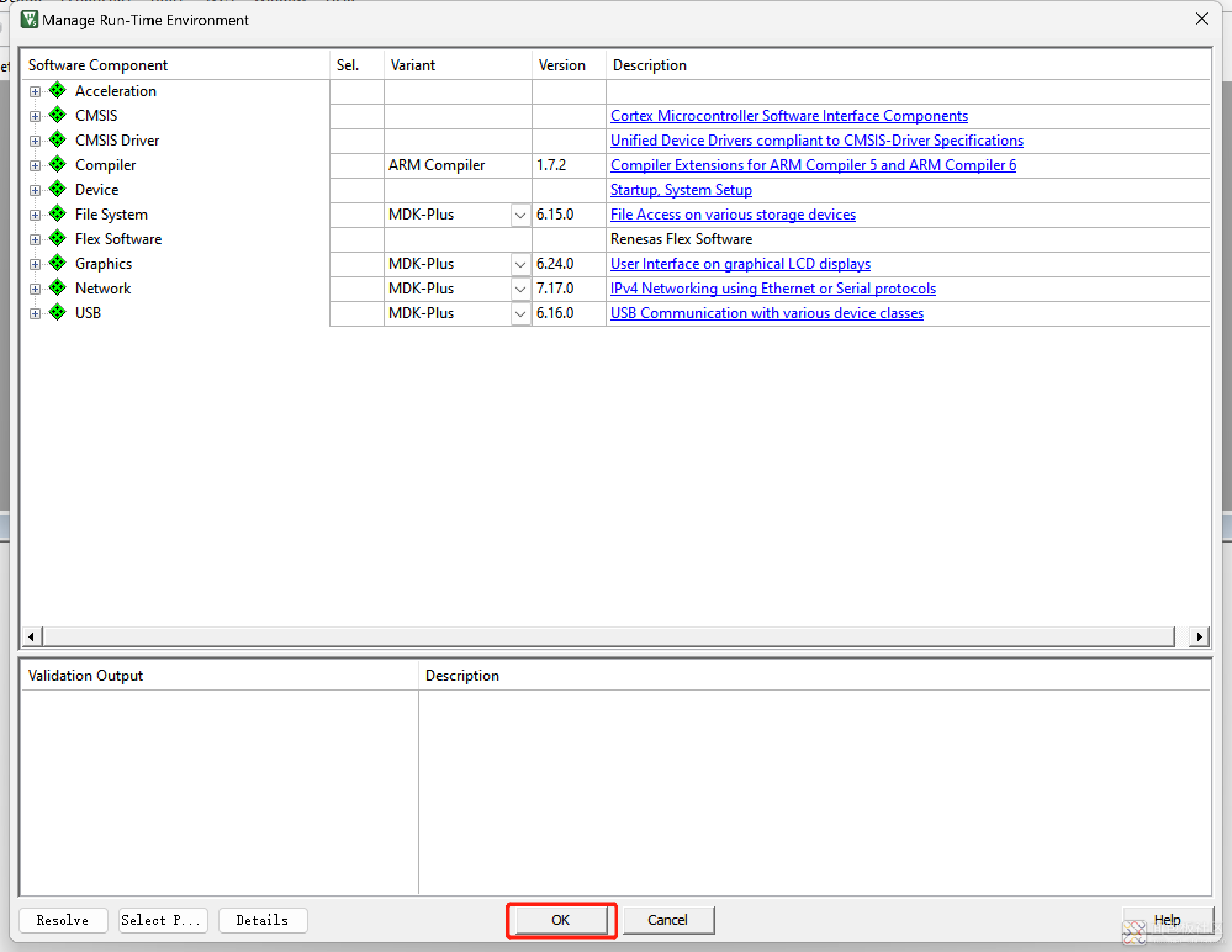
Task: Click the Device component diamond icon
Action: pos(57,189)
